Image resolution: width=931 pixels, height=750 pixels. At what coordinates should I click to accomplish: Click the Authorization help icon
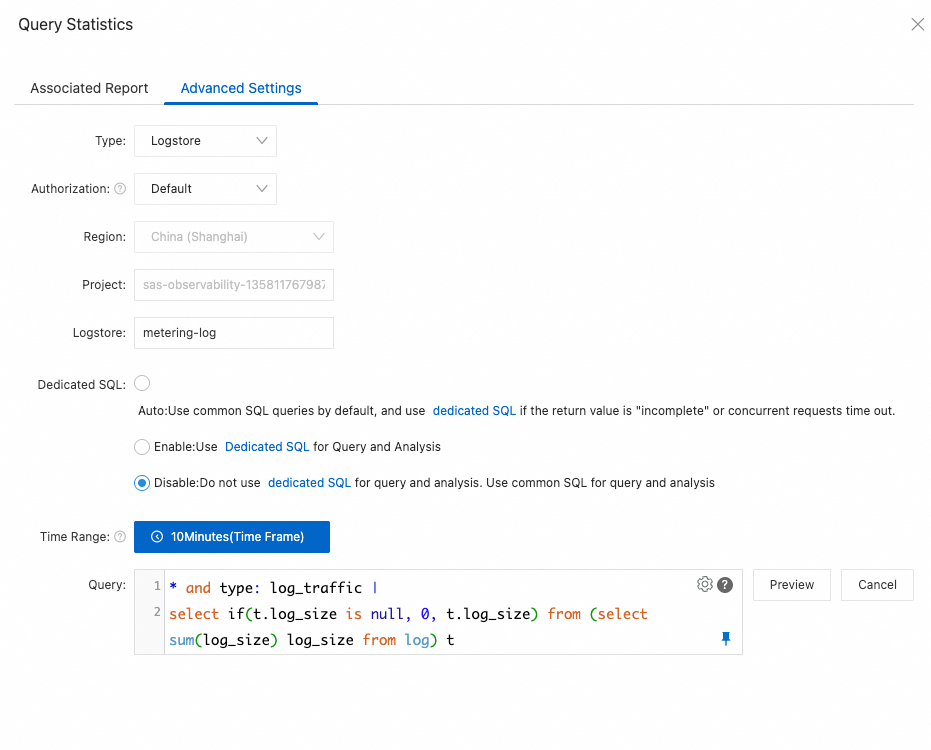[120, 189]
